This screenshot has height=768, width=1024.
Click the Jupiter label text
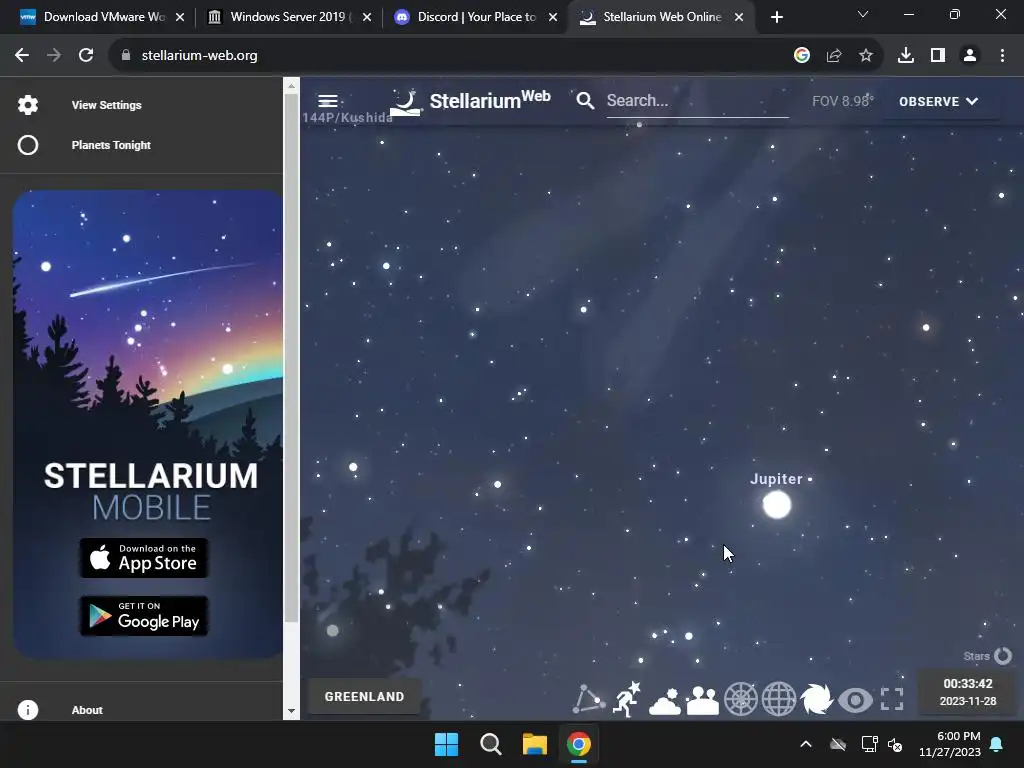tap(776, 479)
